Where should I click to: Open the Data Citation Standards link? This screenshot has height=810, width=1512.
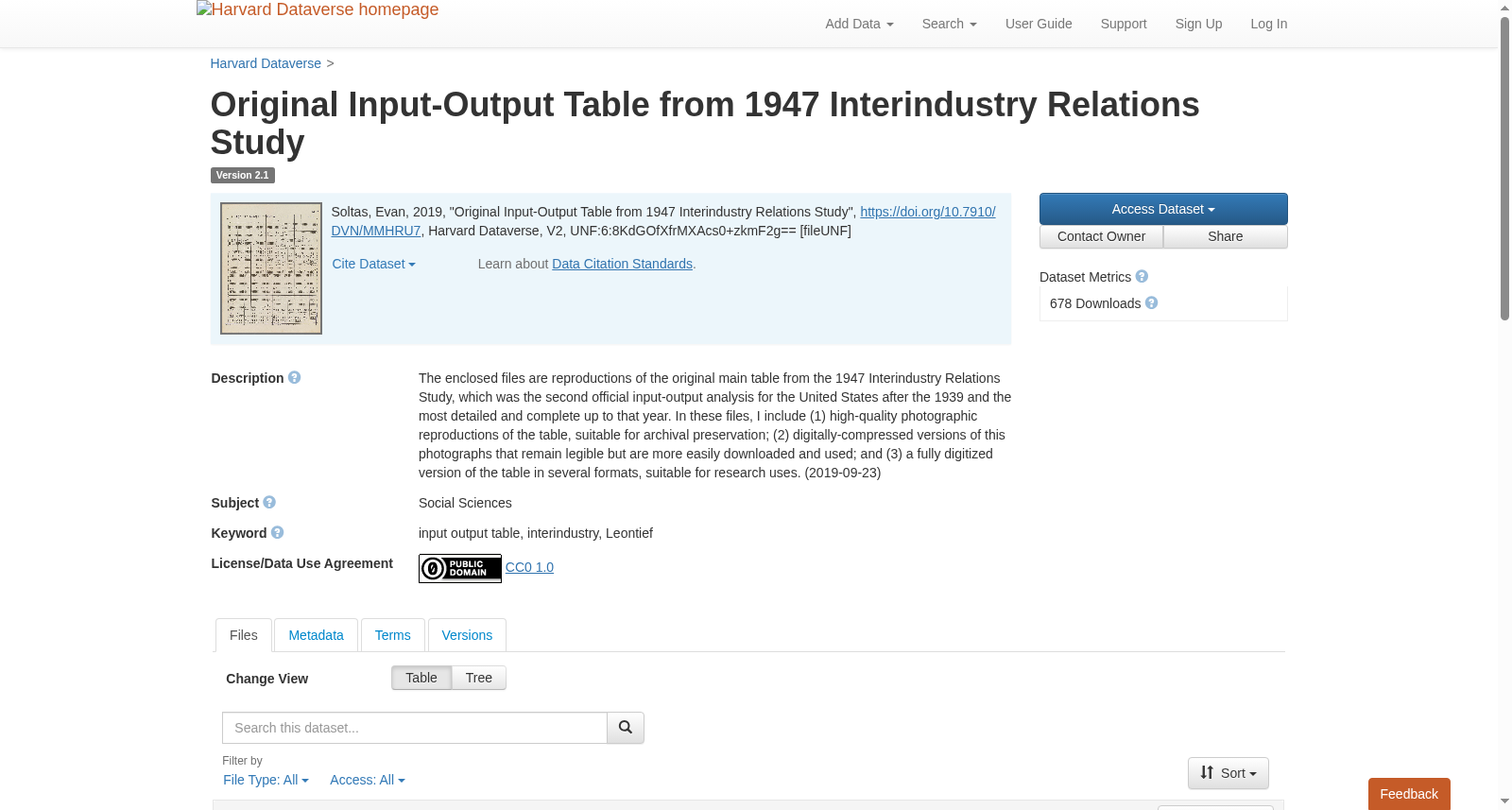click(x=622, y=264)
